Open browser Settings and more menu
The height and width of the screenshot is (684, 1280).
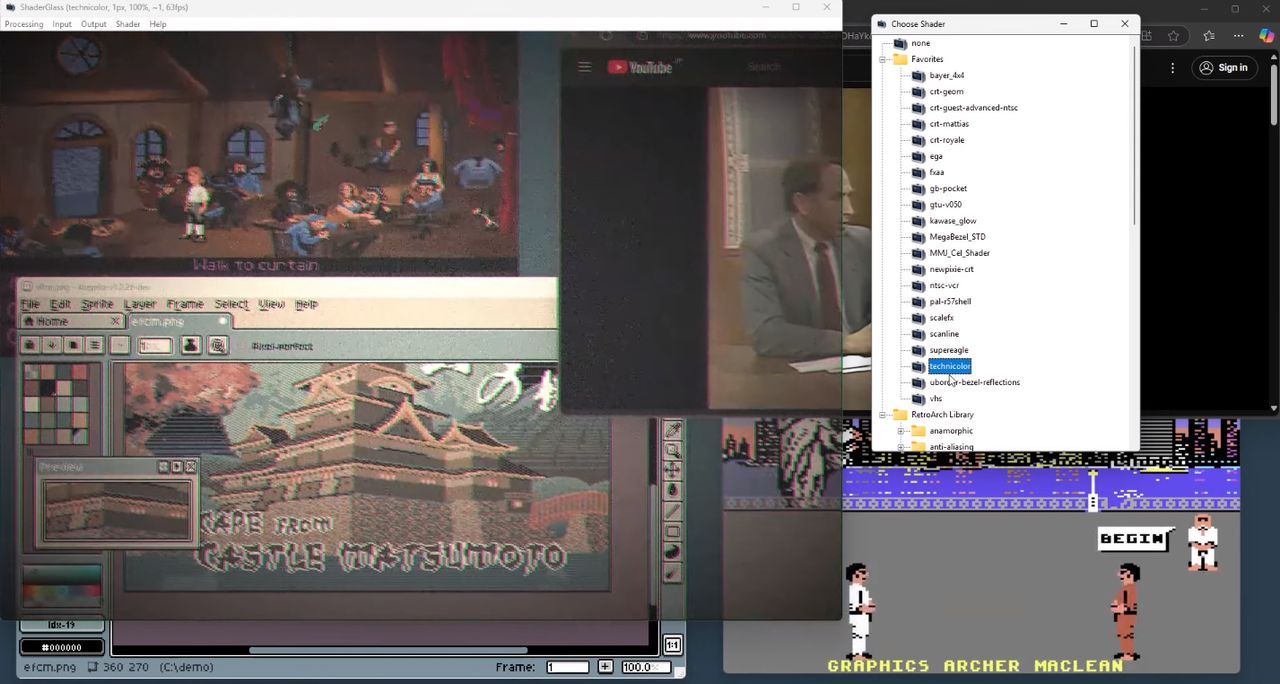(1238, 36)
